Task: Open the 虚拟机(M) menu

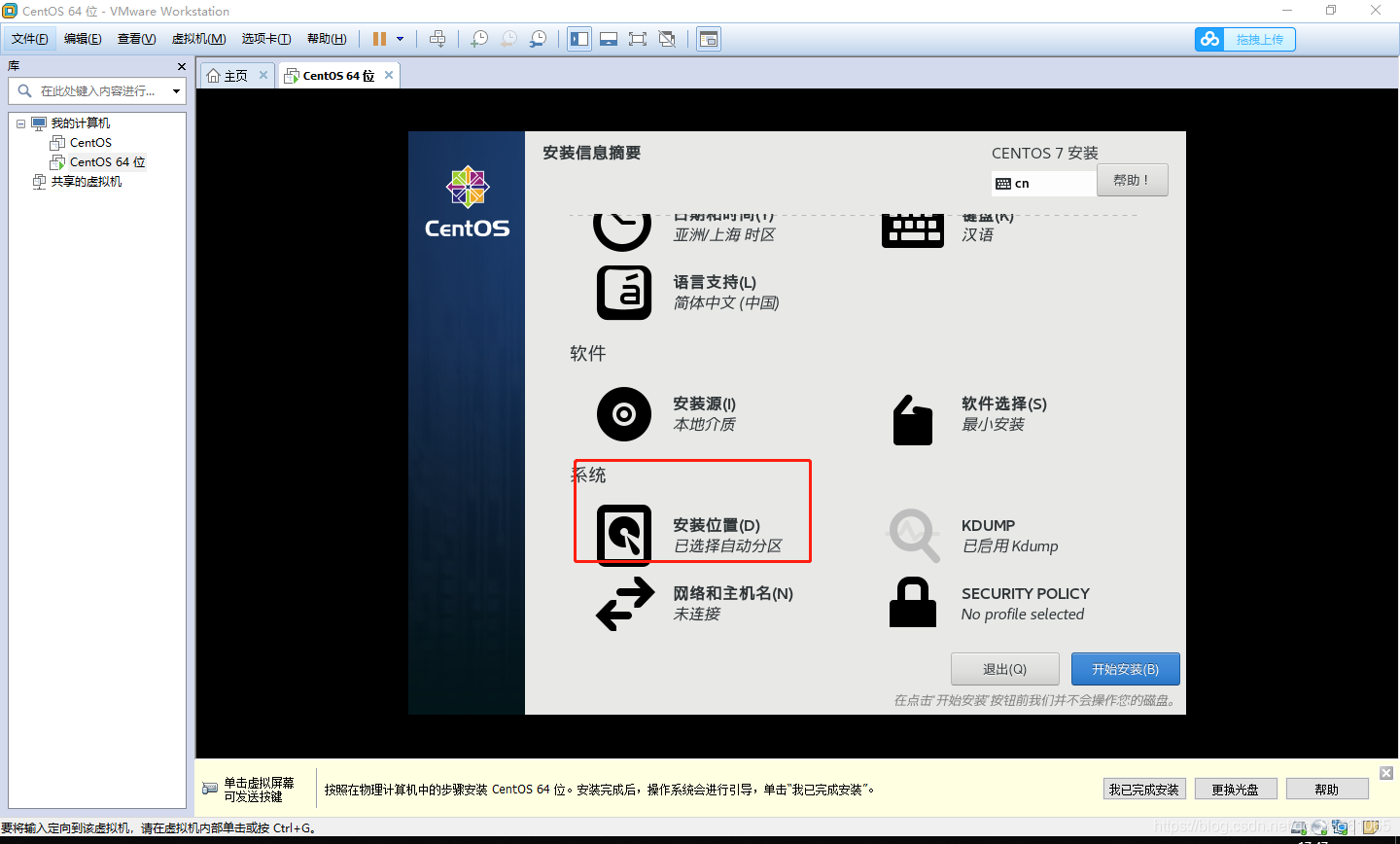Action: pos(198,39)
